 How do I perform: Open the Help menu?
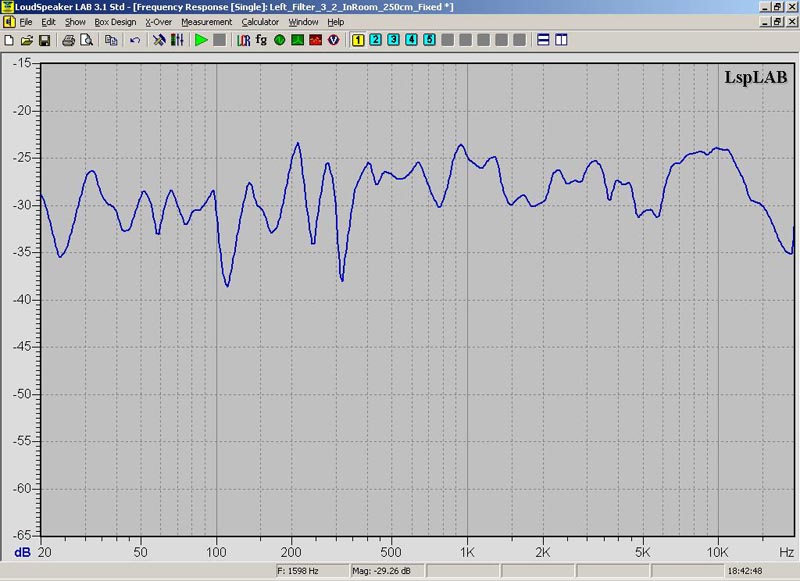pos(336,22)
